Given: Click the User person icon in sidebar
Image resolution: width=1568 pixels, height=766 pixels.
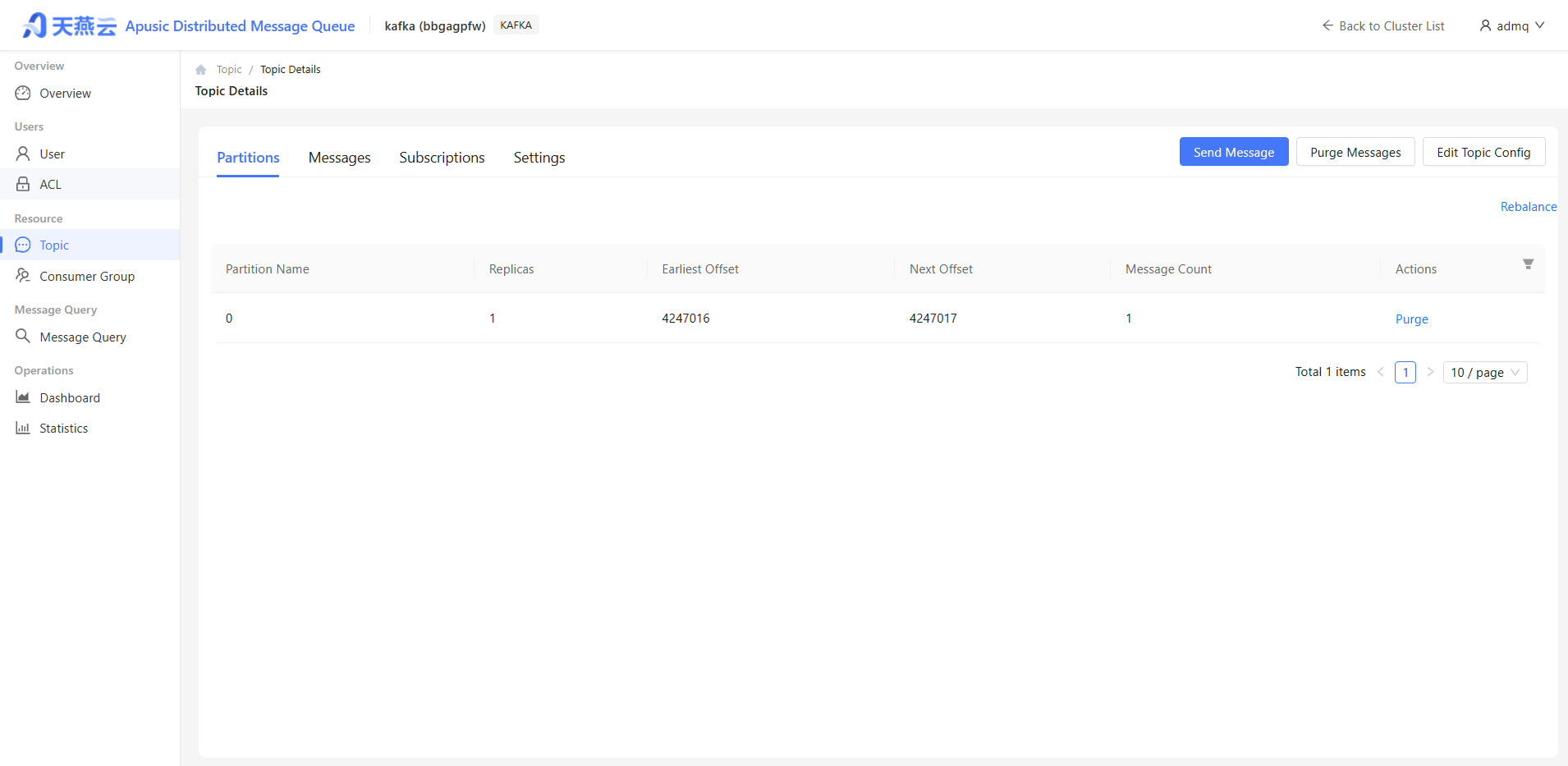Looking at the screenshot, I should click(23, 154).
